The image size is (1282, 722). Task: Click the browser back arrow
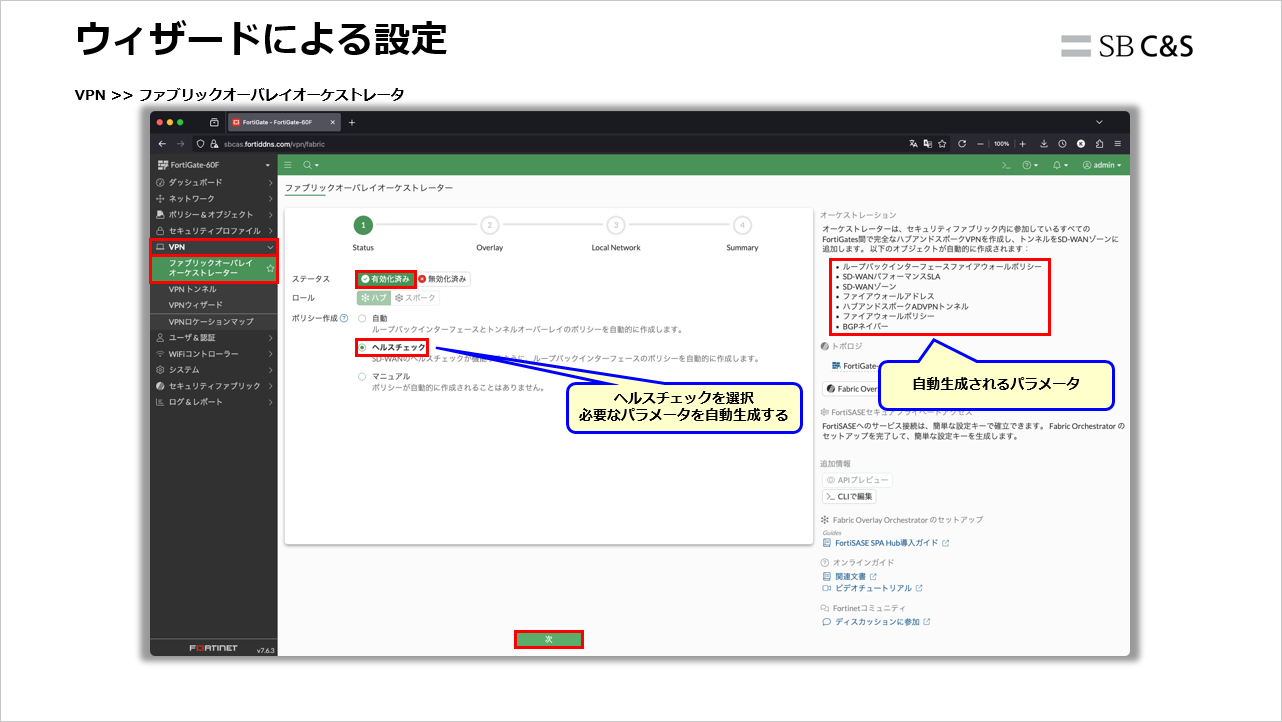click(x=163, y=143)
